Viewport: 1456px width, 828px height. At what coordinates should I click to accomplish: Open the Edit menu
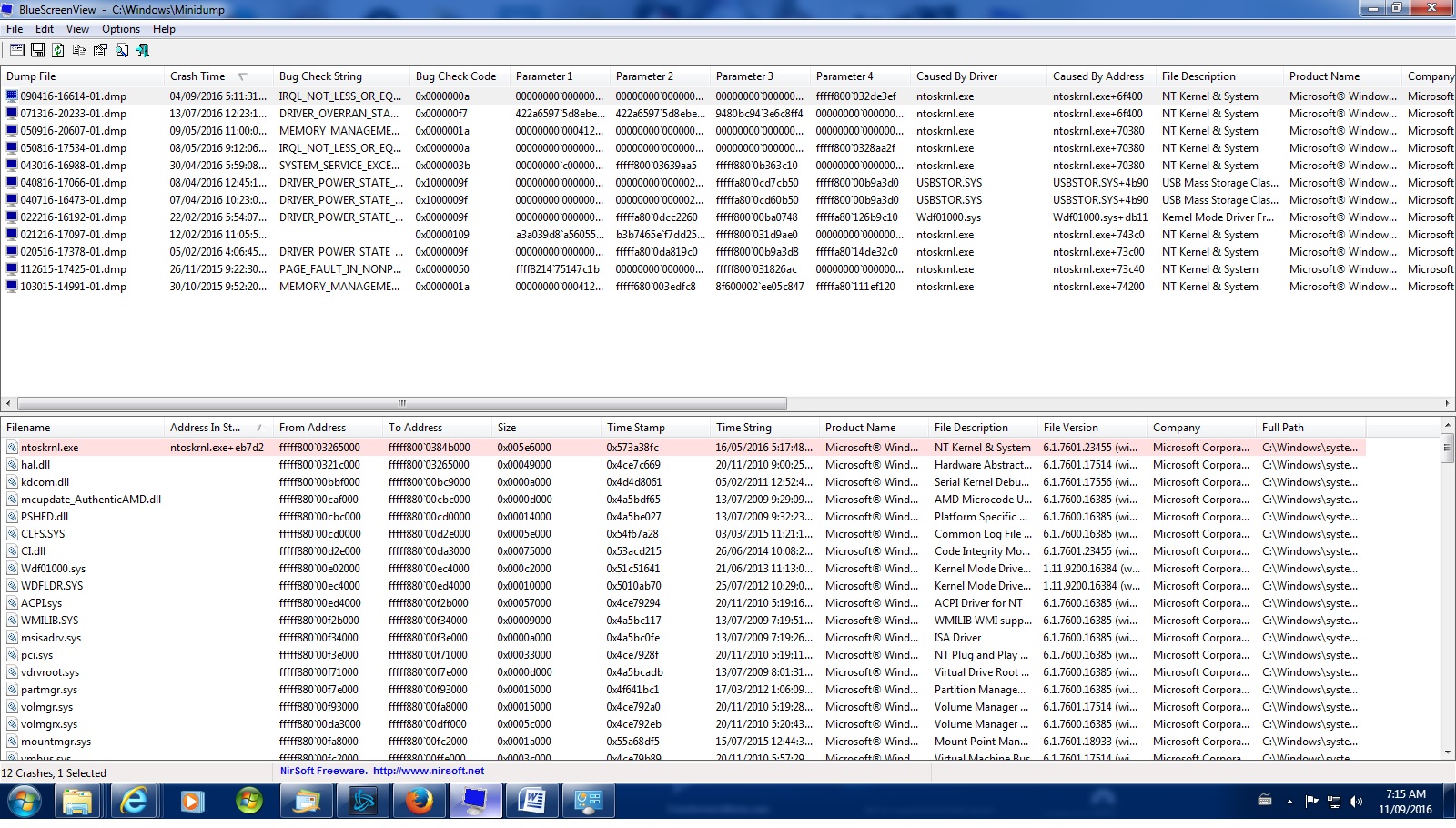pos(45,29)
